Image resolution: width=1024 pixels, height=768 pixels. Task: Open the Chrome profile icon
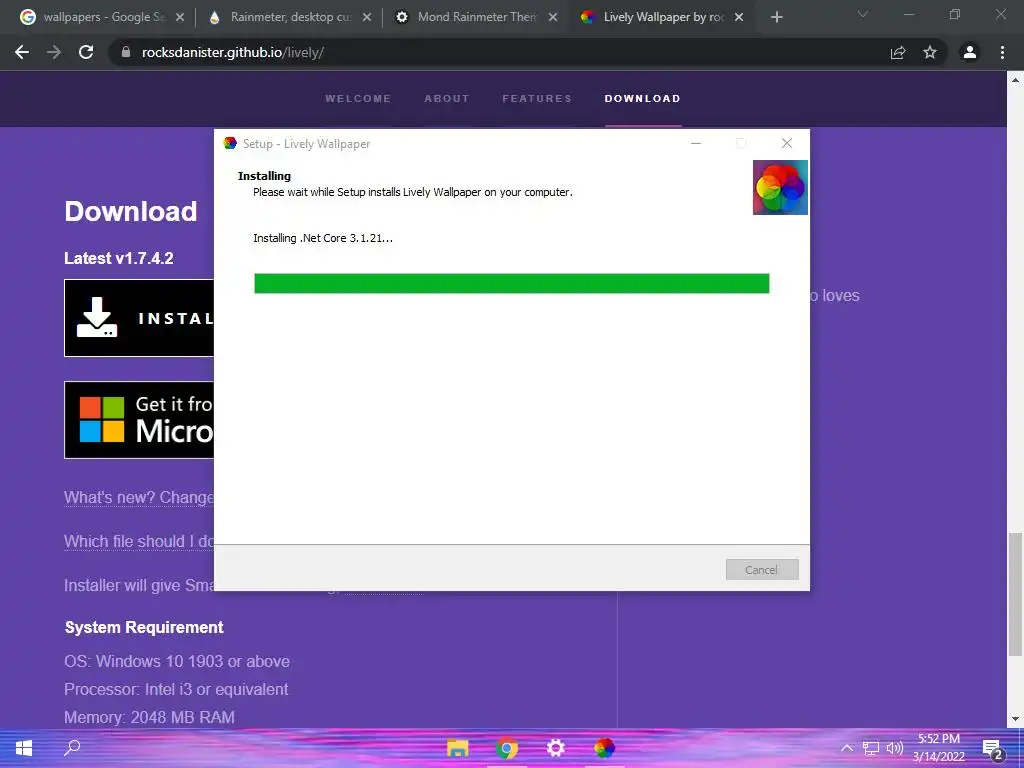[x=970, y=52]
